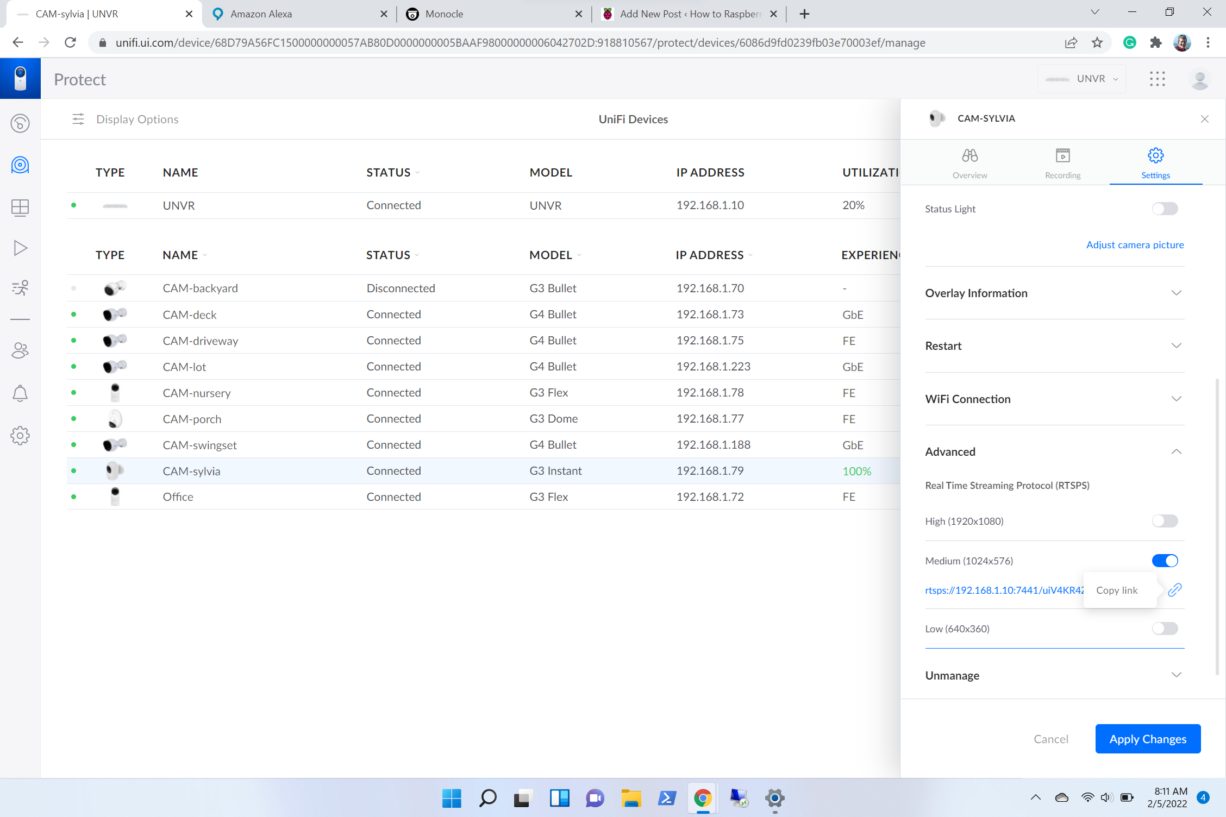Close the CAM-SYLVIA side panel
The image size is (1226, 817).
pyautogui.click(x=1204, y=119)
